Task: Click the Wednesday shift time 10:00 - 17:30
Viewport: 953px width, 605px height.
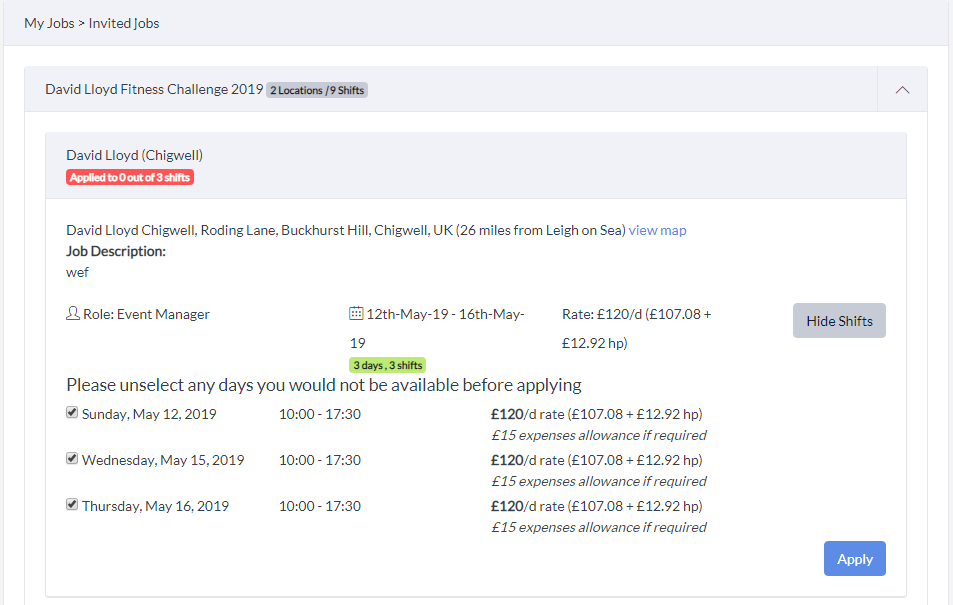Action: point(320,460)
